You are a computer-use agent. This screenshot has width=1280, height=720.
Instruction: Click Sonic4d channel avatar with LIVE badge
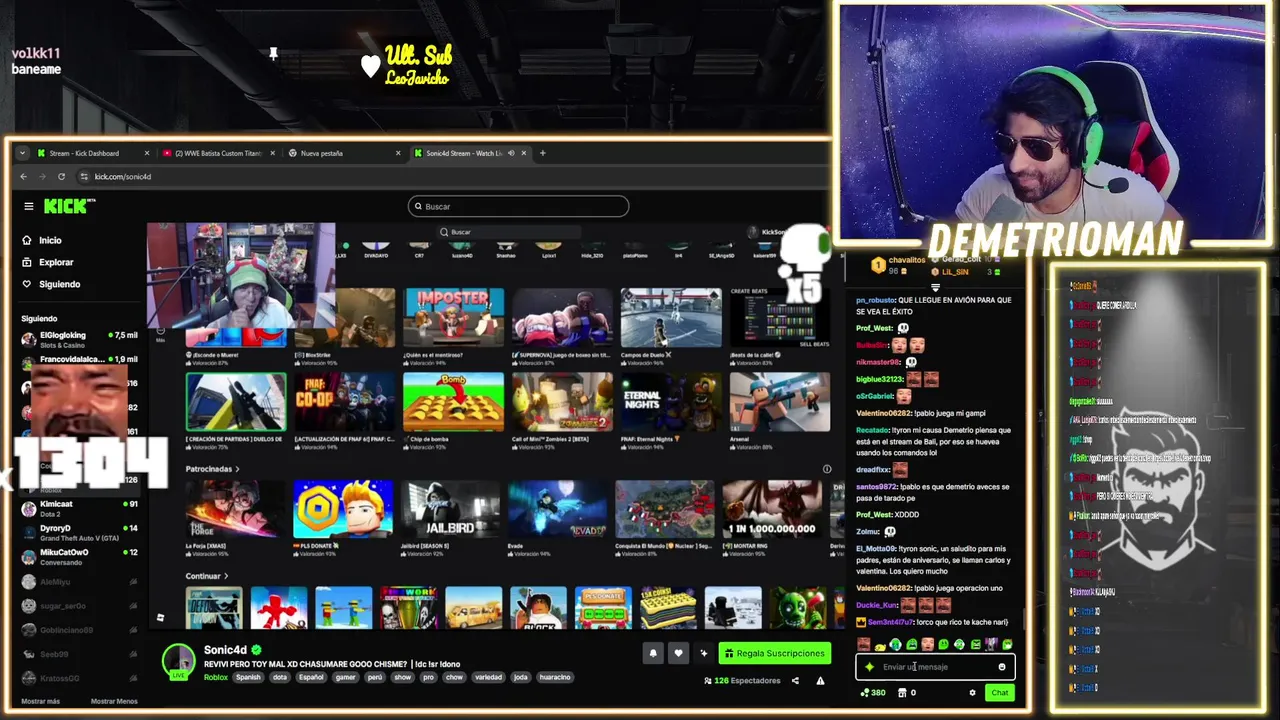(x=179, y=661)
